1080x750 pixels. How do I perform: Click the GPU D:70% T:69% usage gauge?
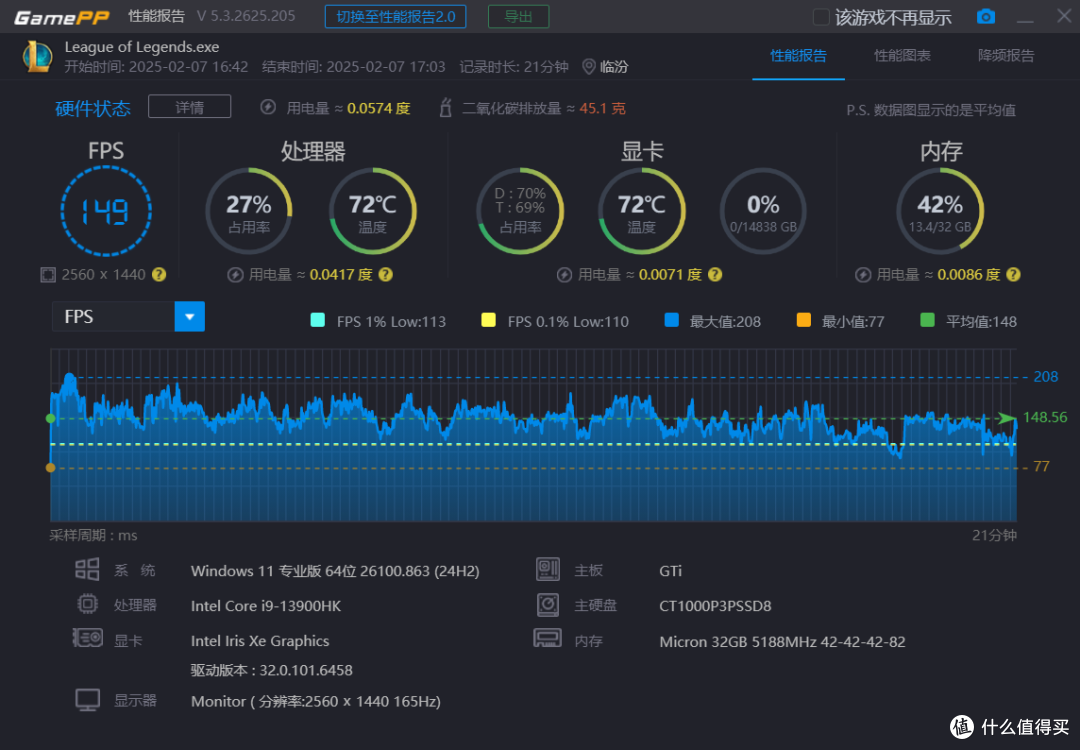[x=520, y=211]
